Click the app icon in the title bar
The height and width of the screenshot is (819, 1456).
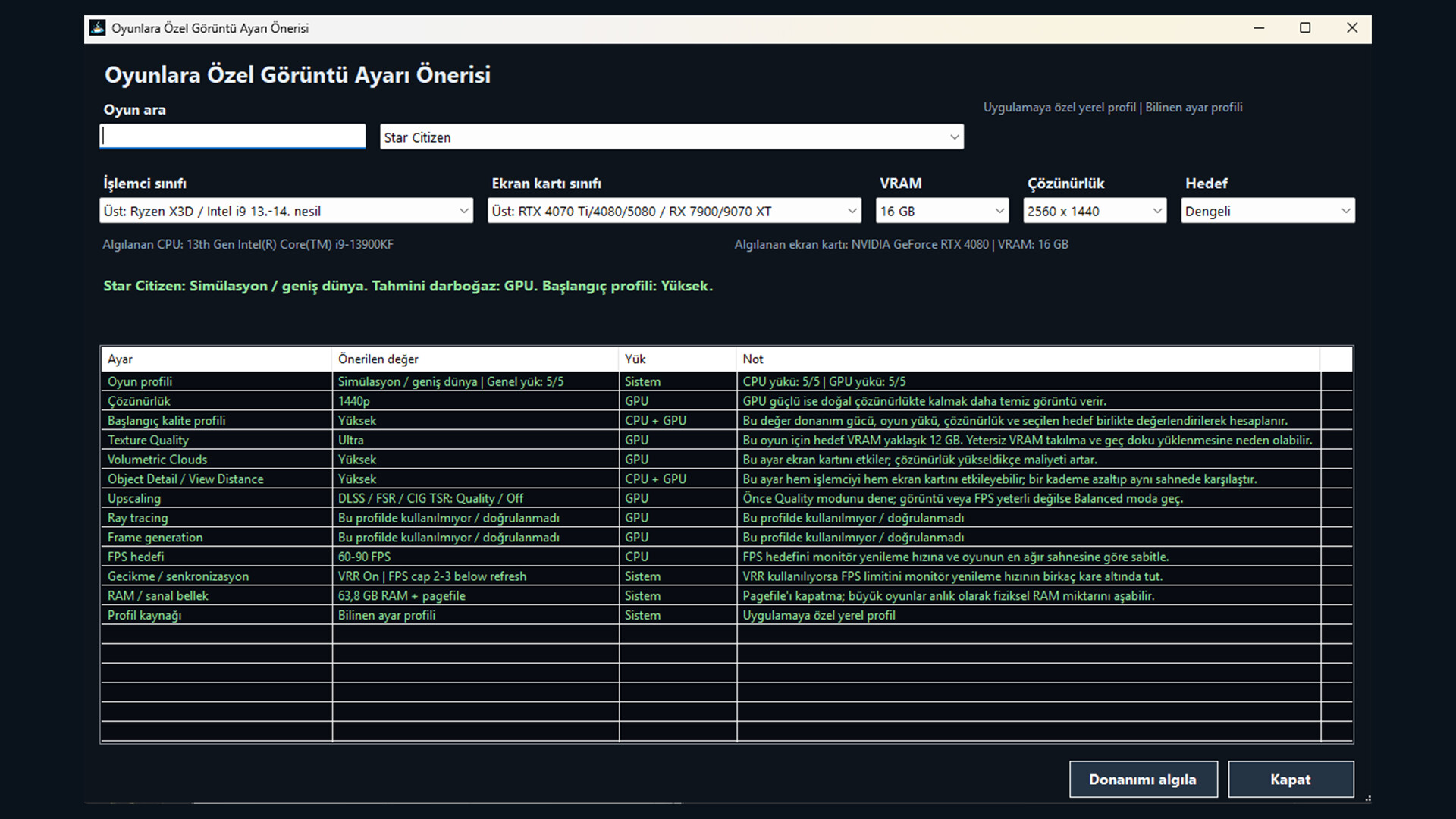[x=97, y=28]
